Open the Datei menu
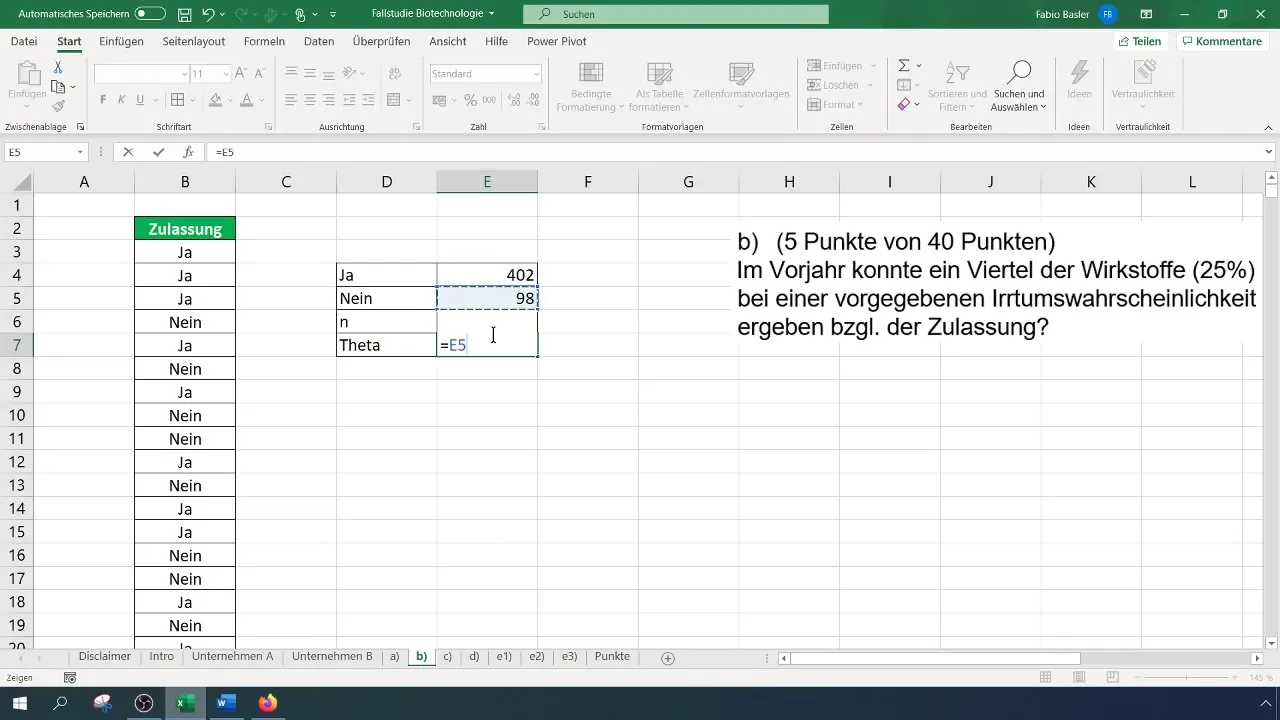Image resolution: width=1280 pixels, height=720 pixels. [24, 41]
